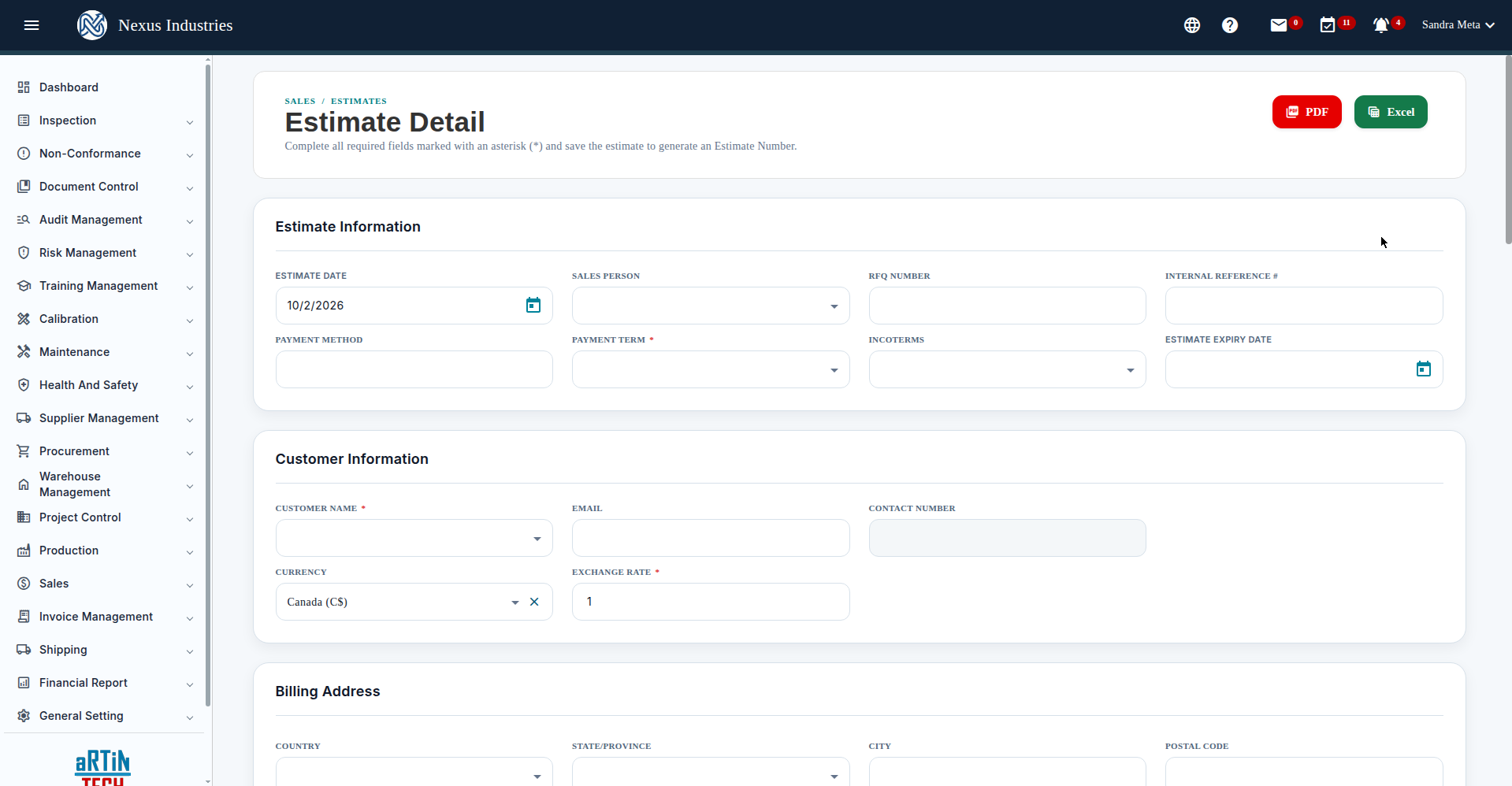Open the hamburger navigation menu
The height and width of the screenshot is (786, 1512).
(x=32, y=25)
